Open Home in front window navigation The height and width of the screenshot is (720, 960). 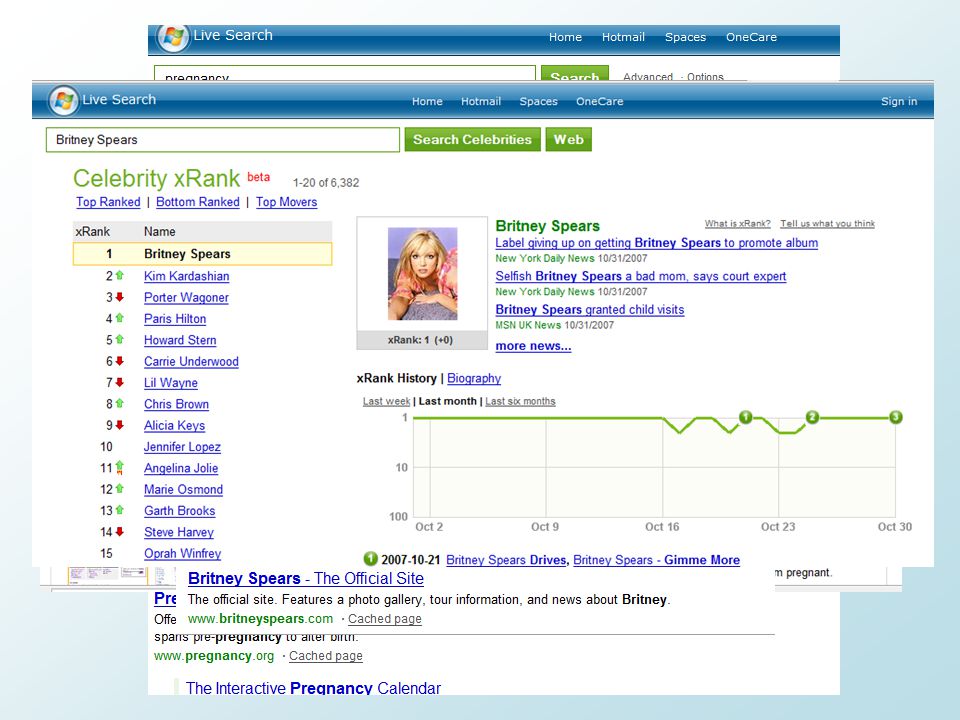[x=427, y=102]
